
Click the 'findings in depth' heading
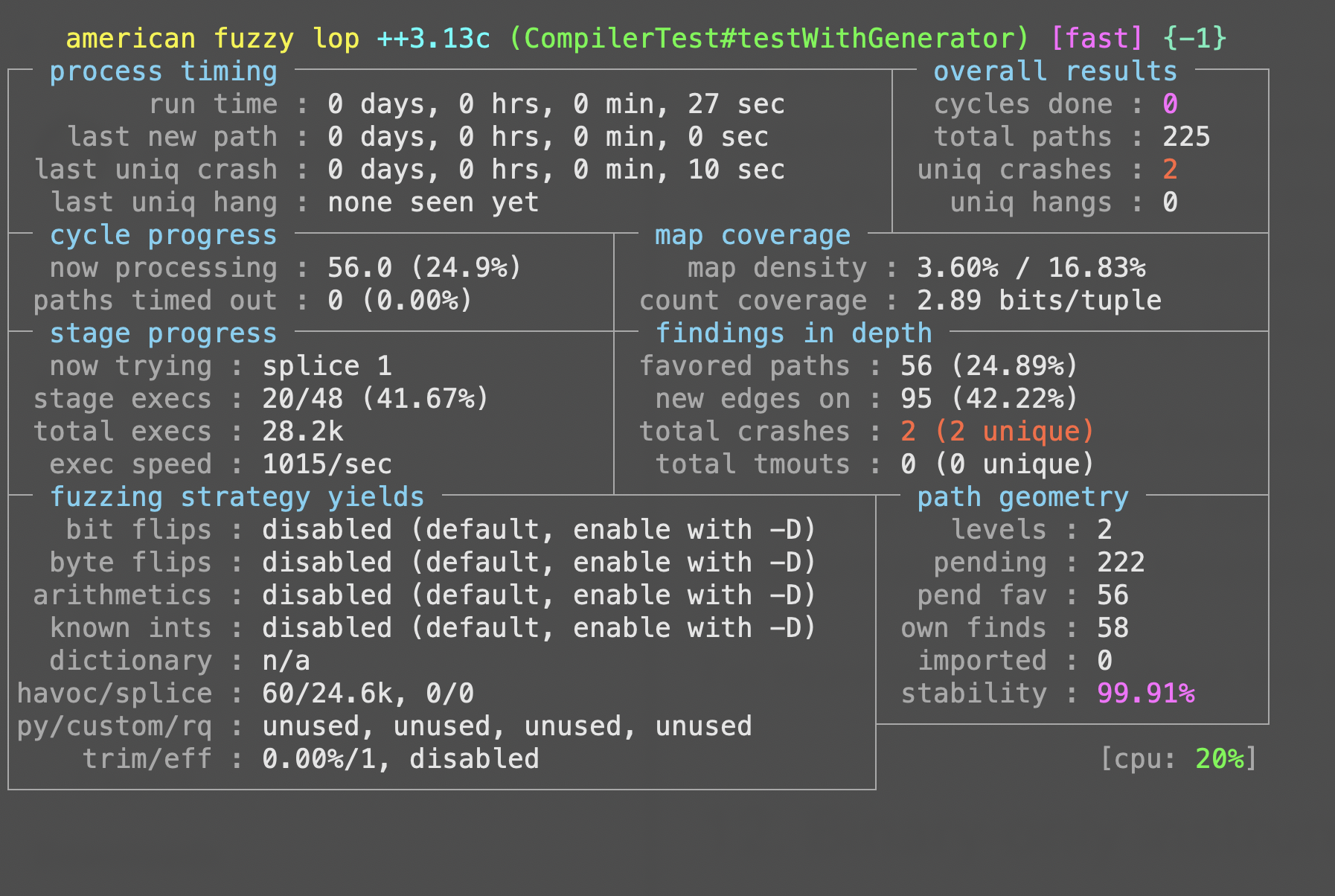point(793,333)
